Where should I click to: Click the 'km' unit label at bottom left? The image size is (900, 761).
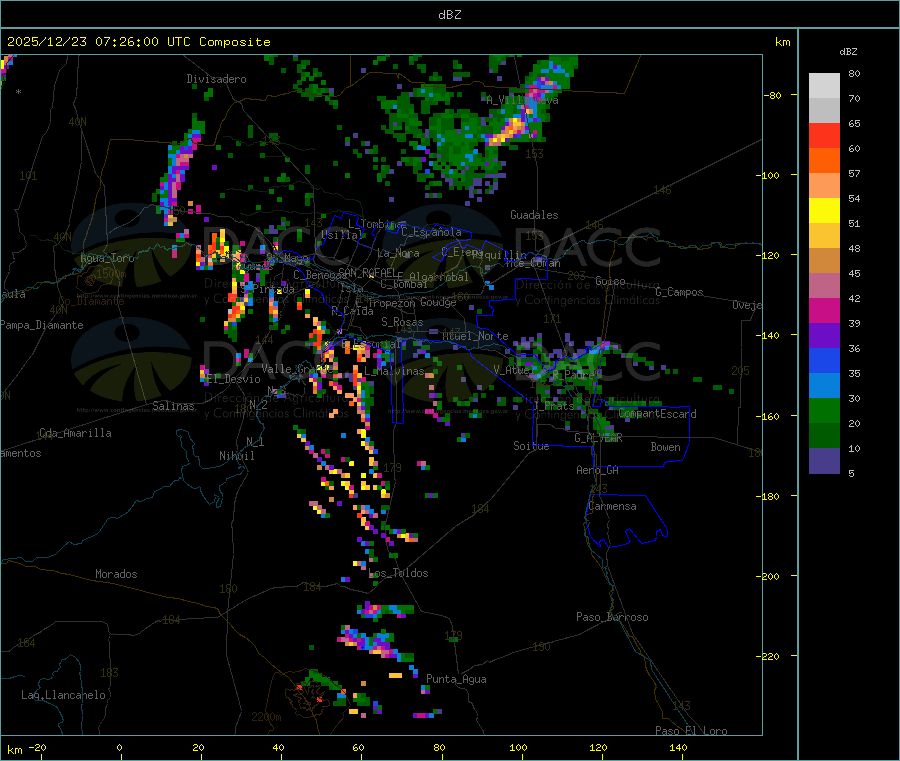point(15,750)
